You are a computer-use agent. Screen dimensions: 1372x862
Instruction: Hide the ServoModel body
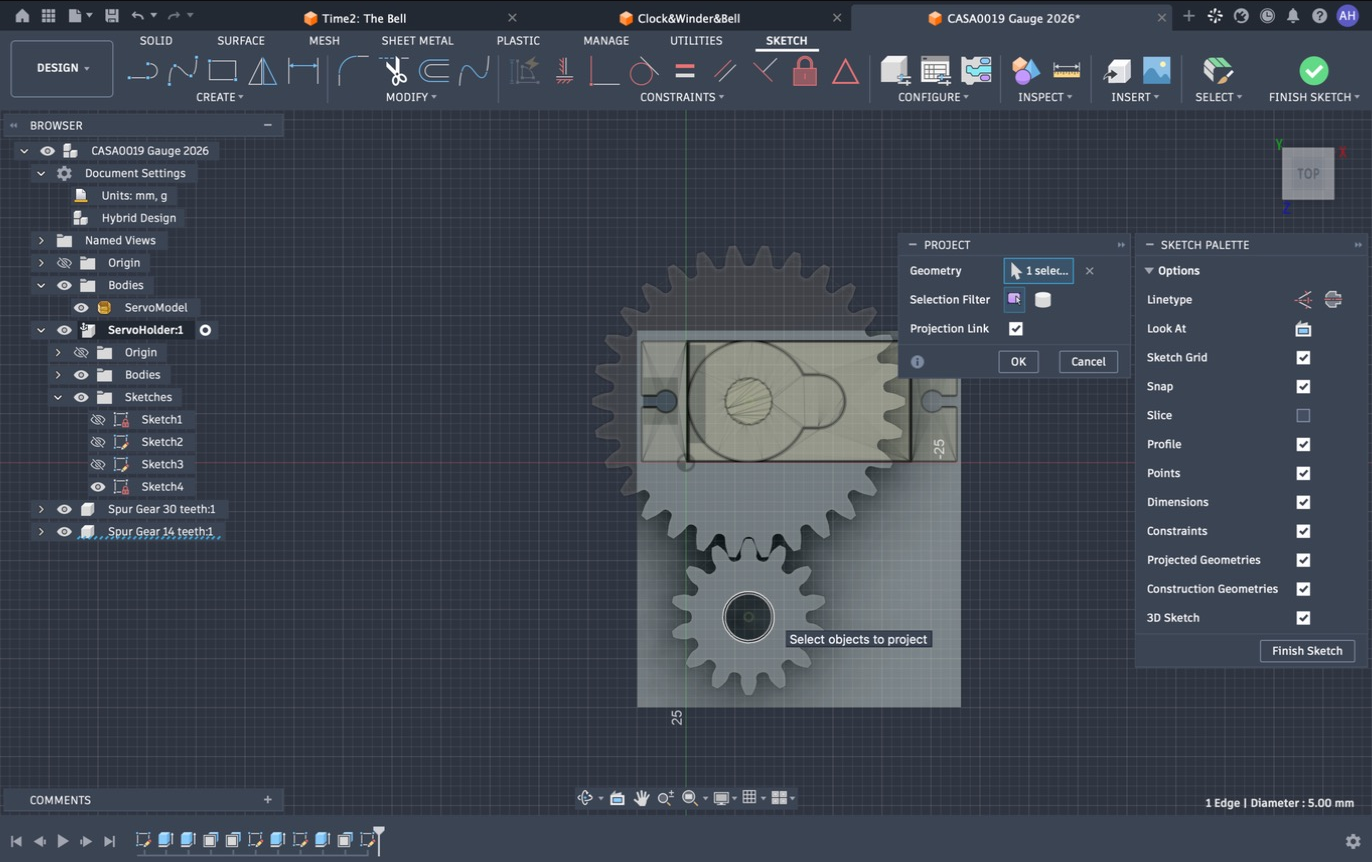click(81, 307)
